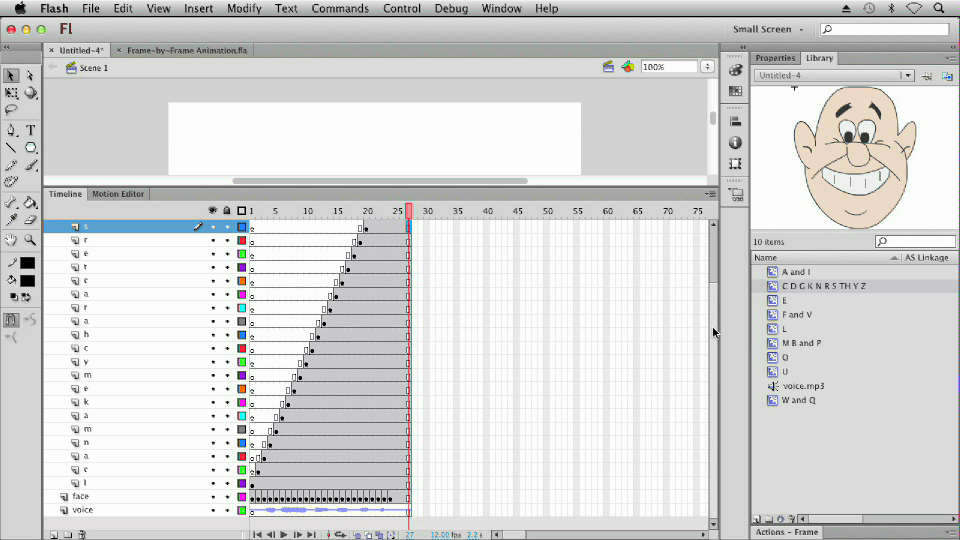Switch to Frame-by-Frame Animation.fla document tab

click(x=187, y=50)
